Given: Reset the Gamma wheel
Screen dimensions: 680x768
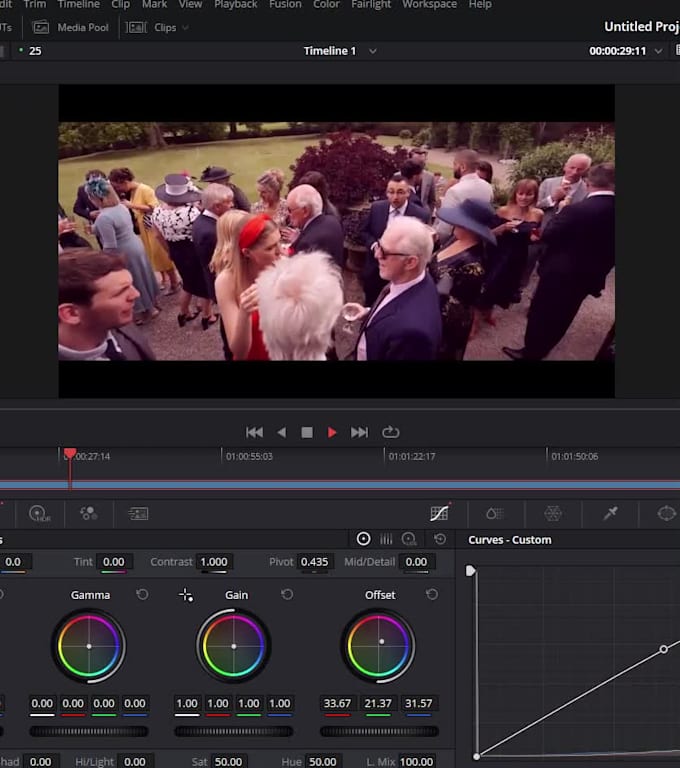Looking at the screenshot, I should pyautogui.click(x=142, y=595).
